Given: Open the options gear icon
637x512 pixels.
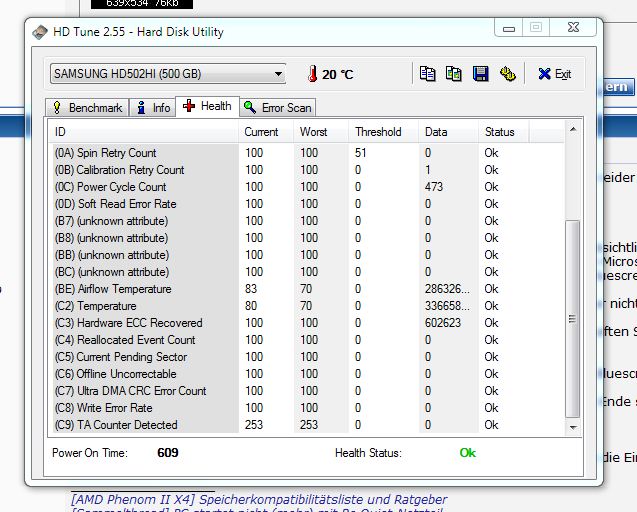Looking at the screenshot, I should coord(507,74).
